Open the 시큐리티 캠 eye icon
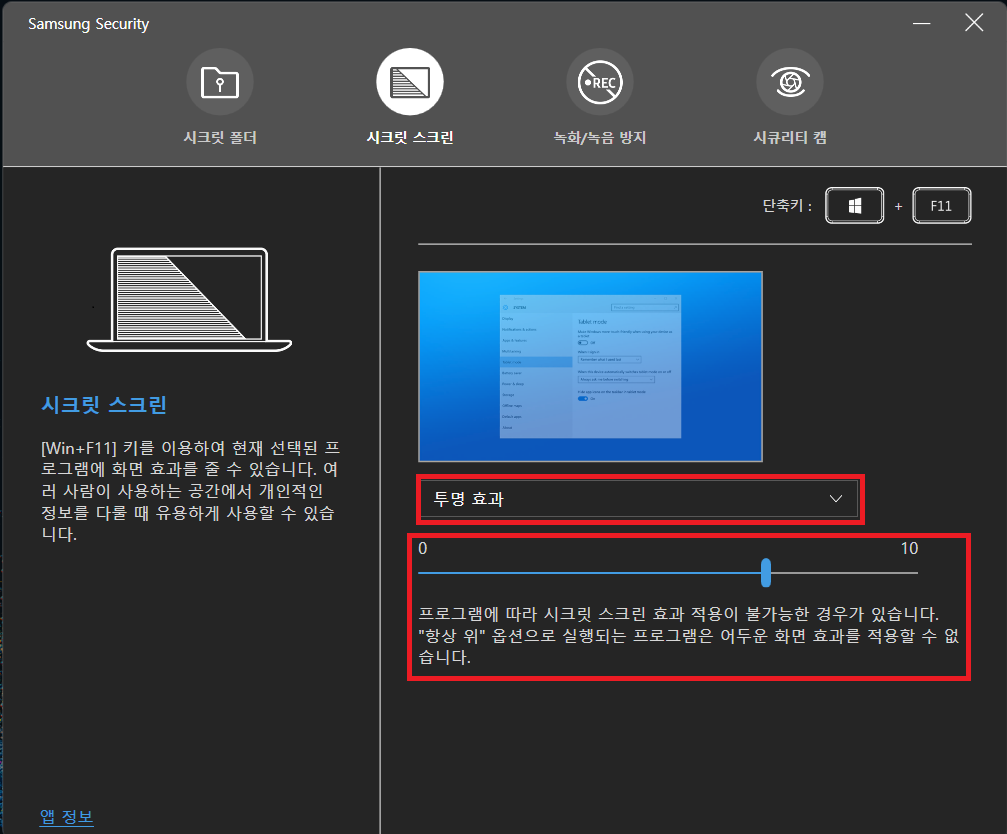The width and height of the screenshot is (1007, 834). (x=790, y=82)
